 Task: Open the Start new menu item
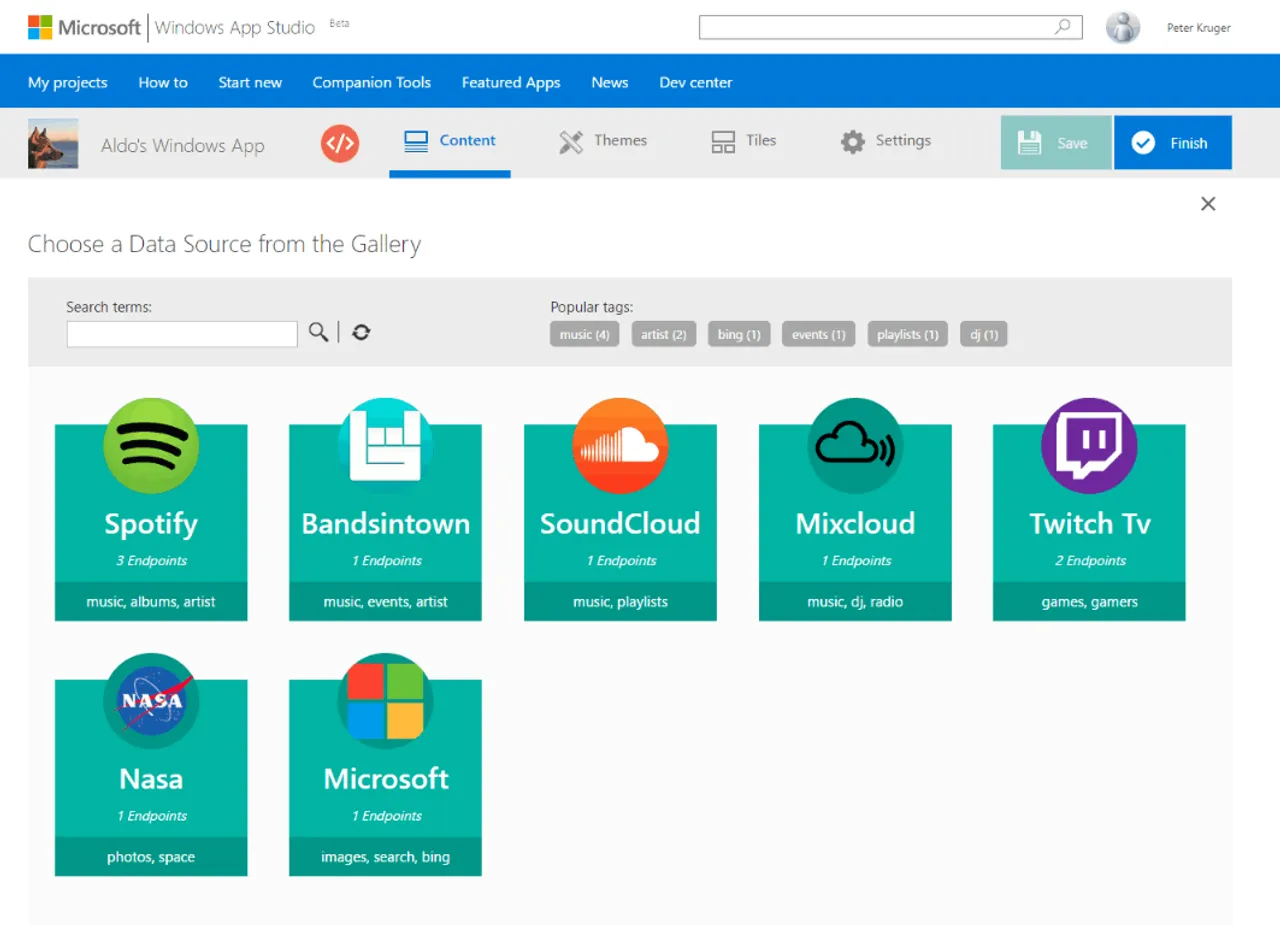tap(250, 82)
